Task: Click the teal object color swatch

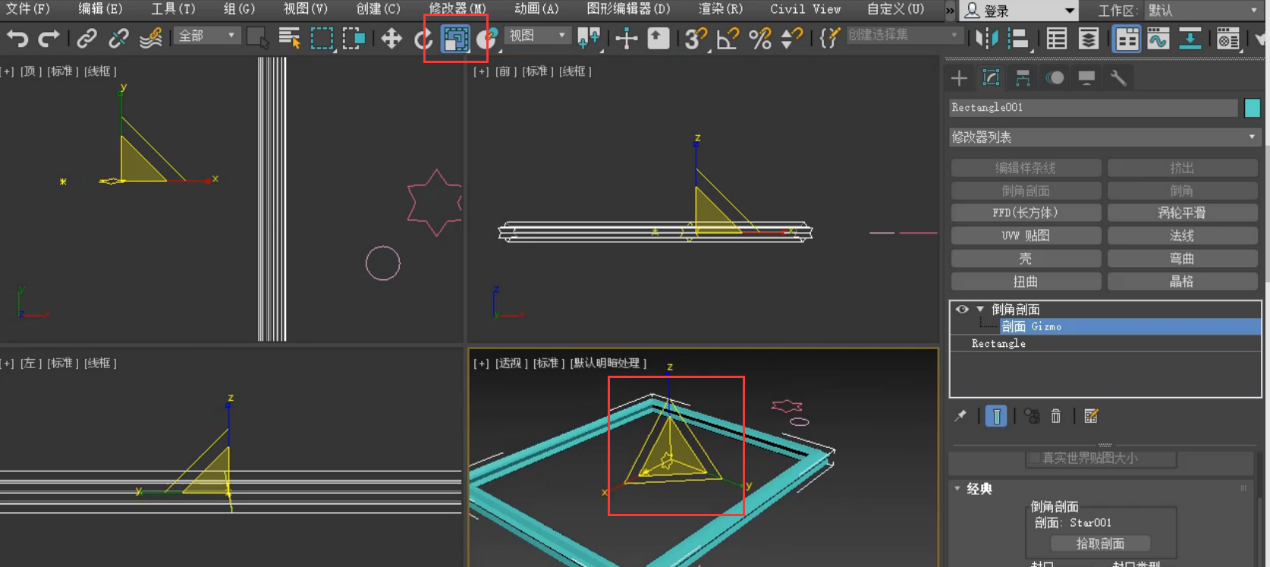Action: (1252, 108)
